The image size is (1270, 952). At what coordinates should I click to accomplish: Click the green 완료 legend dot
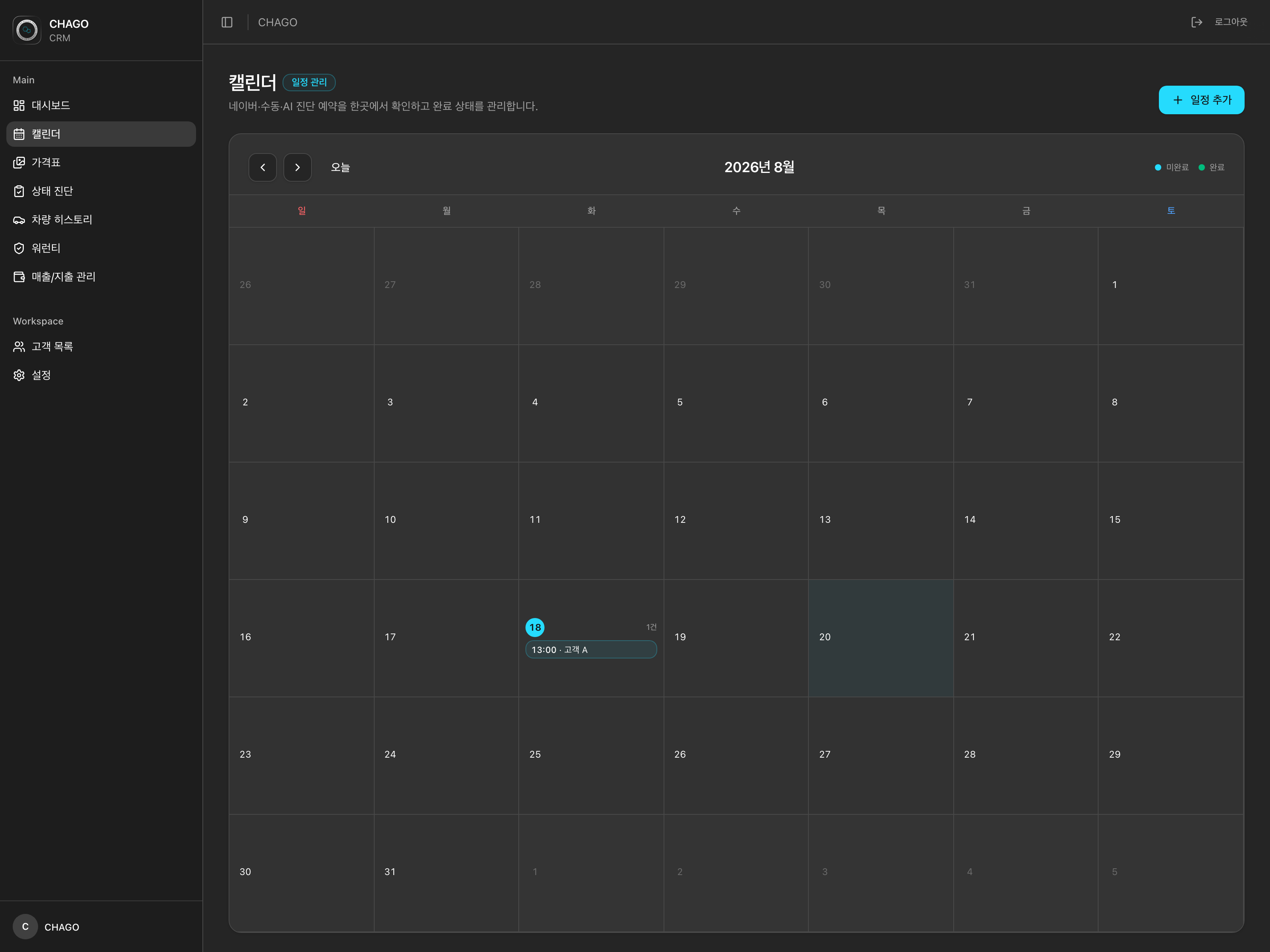click(x=1202, y=167)
